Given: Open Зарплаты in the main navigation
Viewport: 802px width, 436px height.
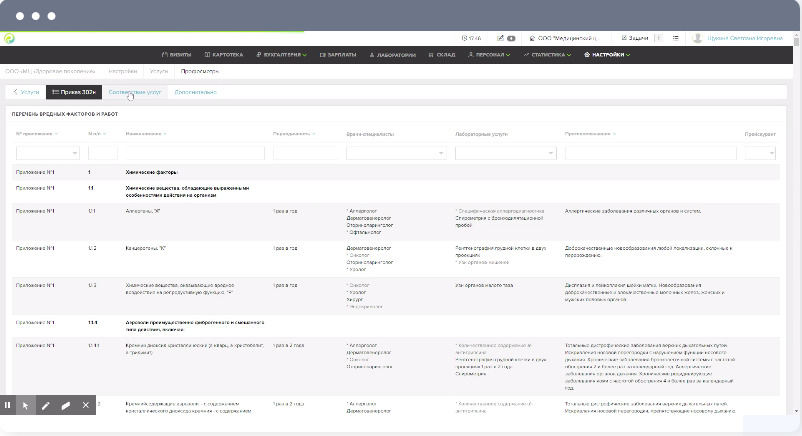Looking at the screenshot, I should click(338, 55).
